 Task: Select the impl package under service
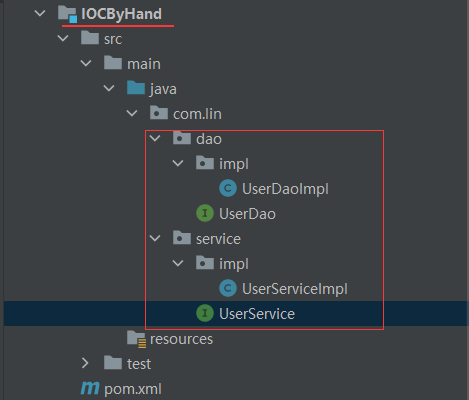click(x=234, y=264)
